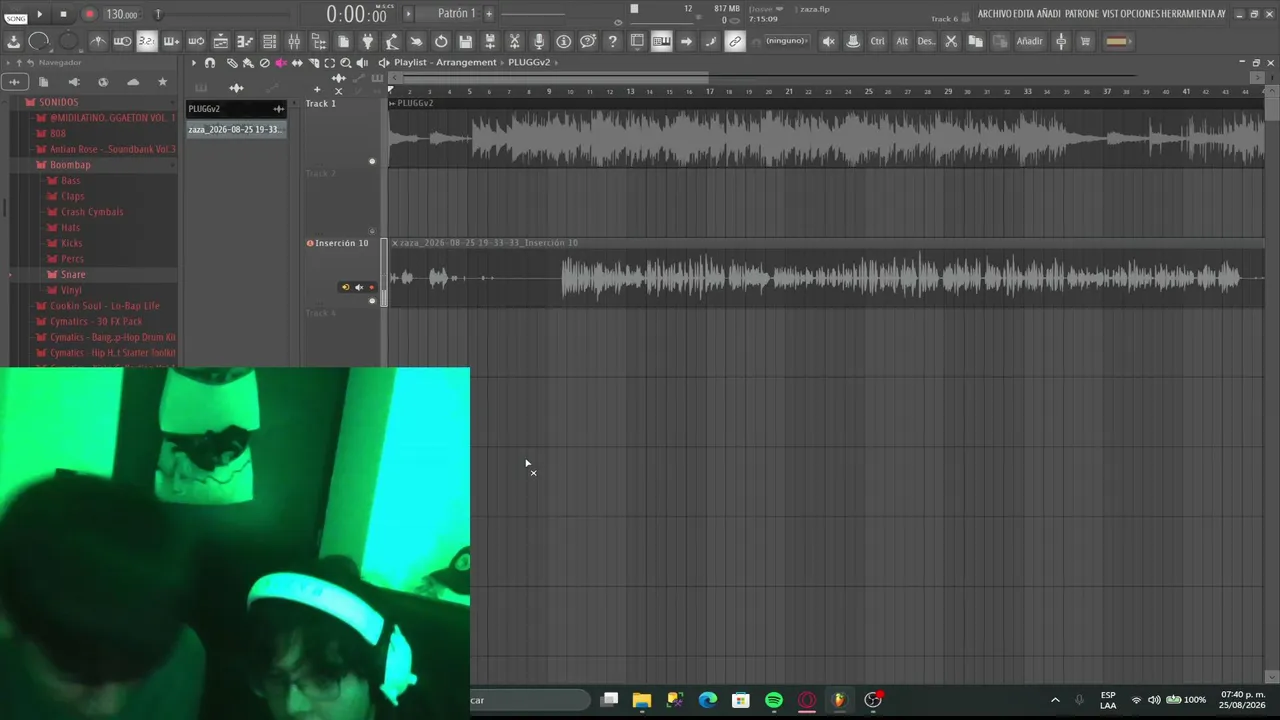Toggle the link chain button
Image resolution: width=1280 pixels, height=720 pixels.
735,41
